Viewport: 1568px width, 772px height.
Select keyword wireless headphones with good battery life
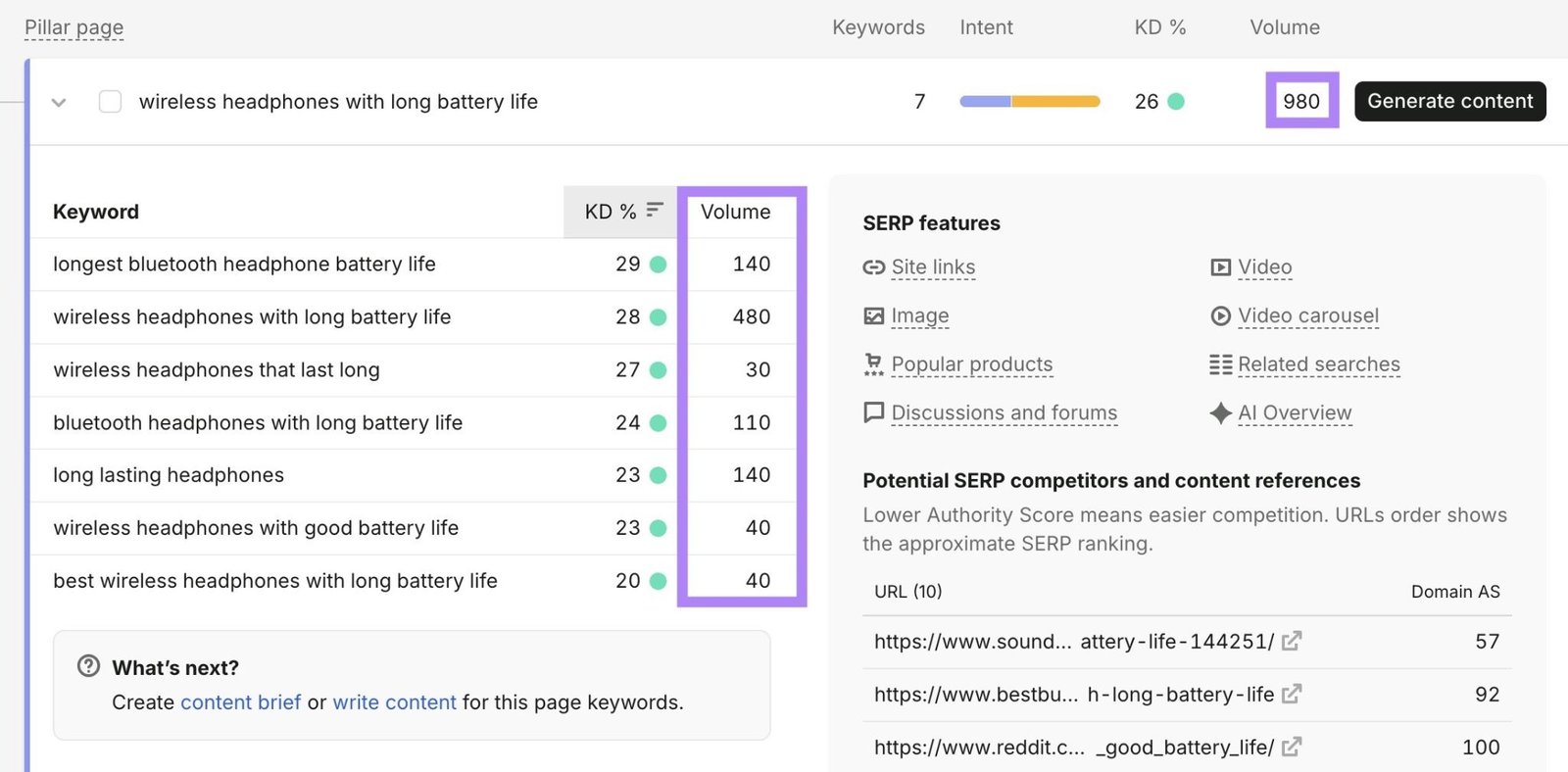(x=256, y=527)
